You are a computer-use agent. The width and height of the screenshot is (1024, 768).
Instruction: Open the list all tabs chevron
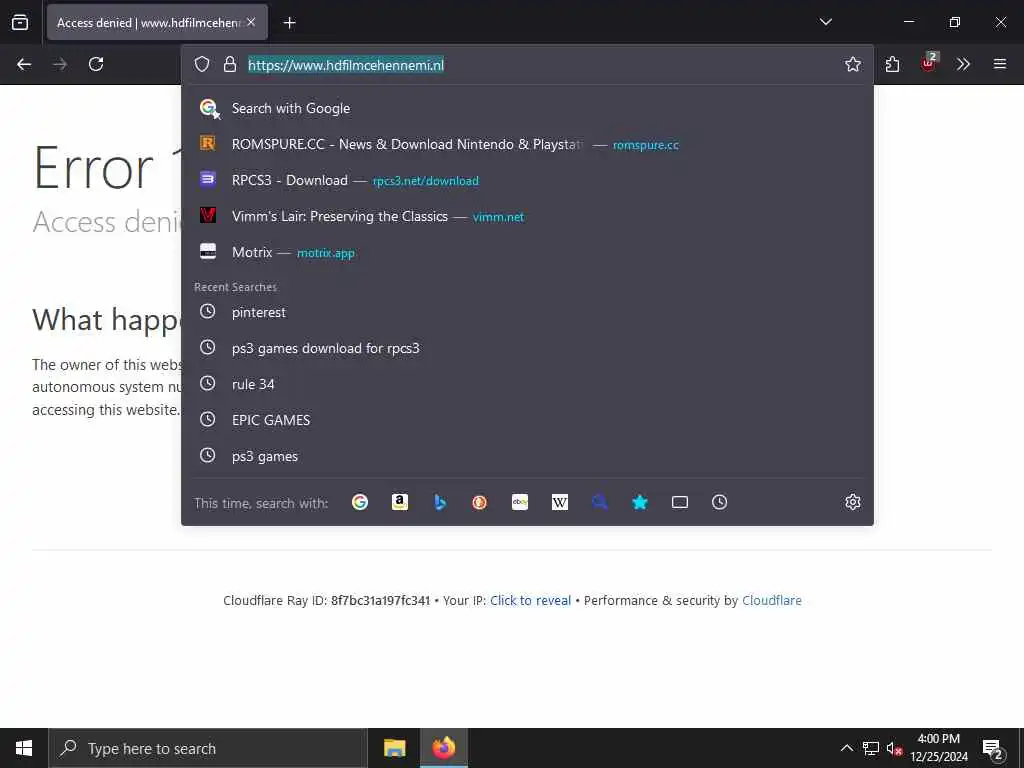825,22
